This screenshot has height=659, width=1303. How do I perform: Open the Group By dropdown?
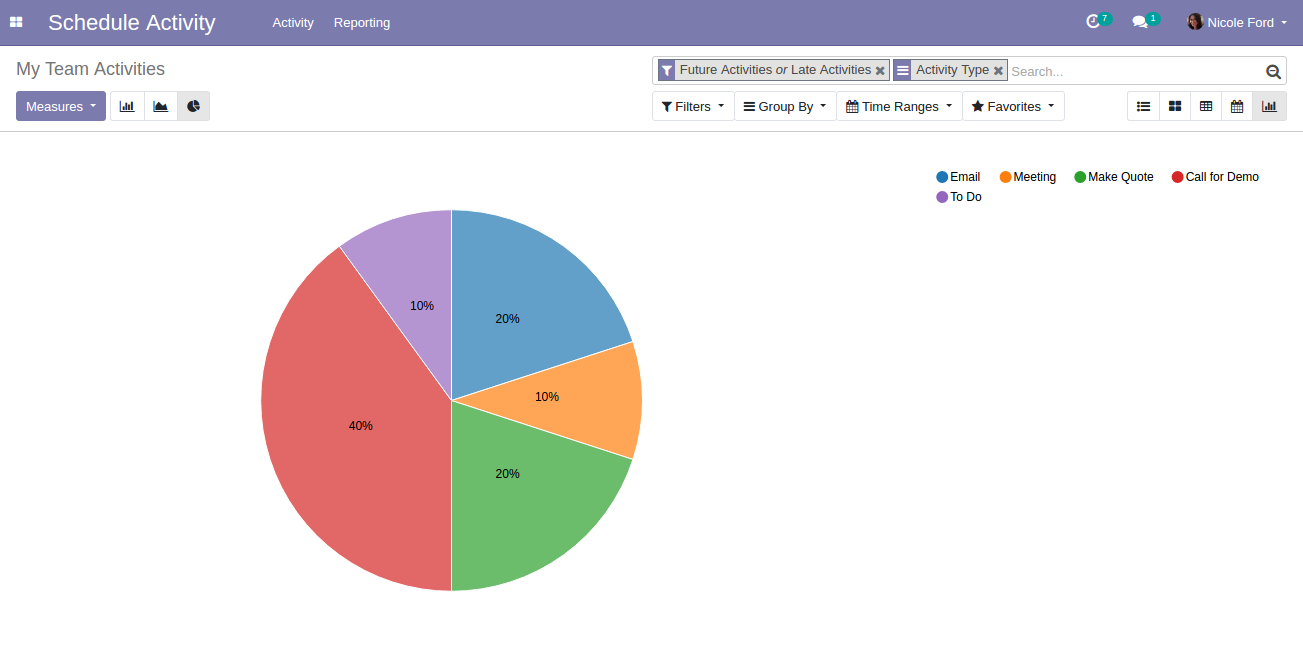click(785, 106)
